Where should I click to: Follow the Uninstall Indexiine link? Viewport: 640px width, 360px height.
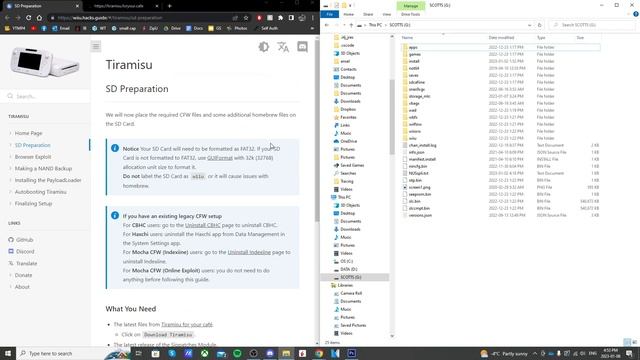(x=249, y=252)
